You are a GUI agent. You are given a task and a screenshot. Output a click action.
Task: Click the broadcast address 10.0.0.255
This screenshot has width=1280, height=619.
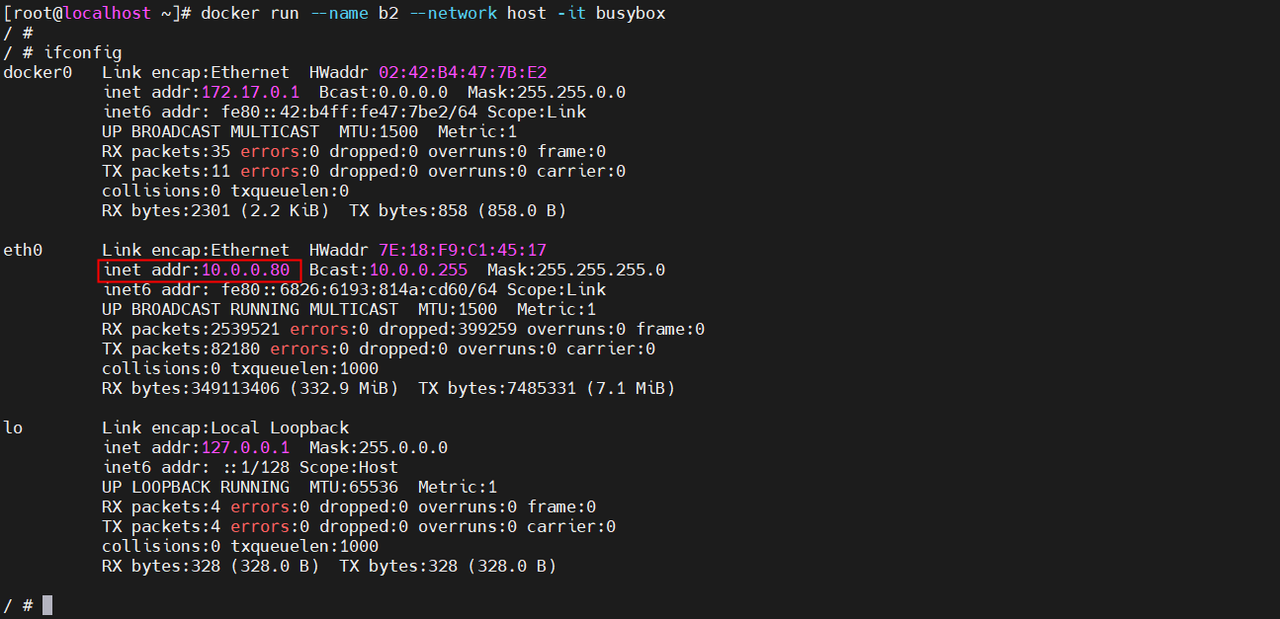point(418,270)
